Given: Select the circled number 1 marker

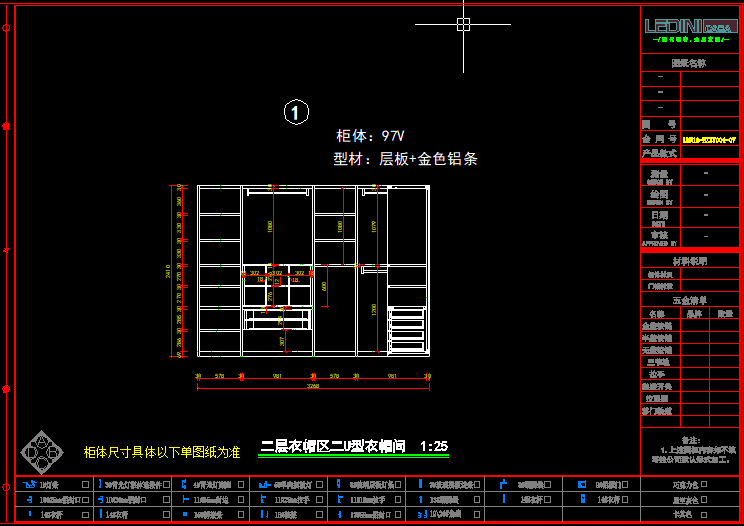Looking at the screenshot, I should tap(296, 112).
